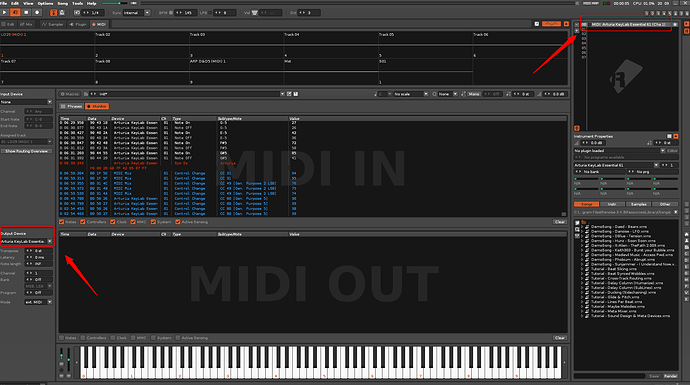Save instrument with the disk icon
Image resolution: width=690 pixels, height=385 pixels.
click(296, 94)
